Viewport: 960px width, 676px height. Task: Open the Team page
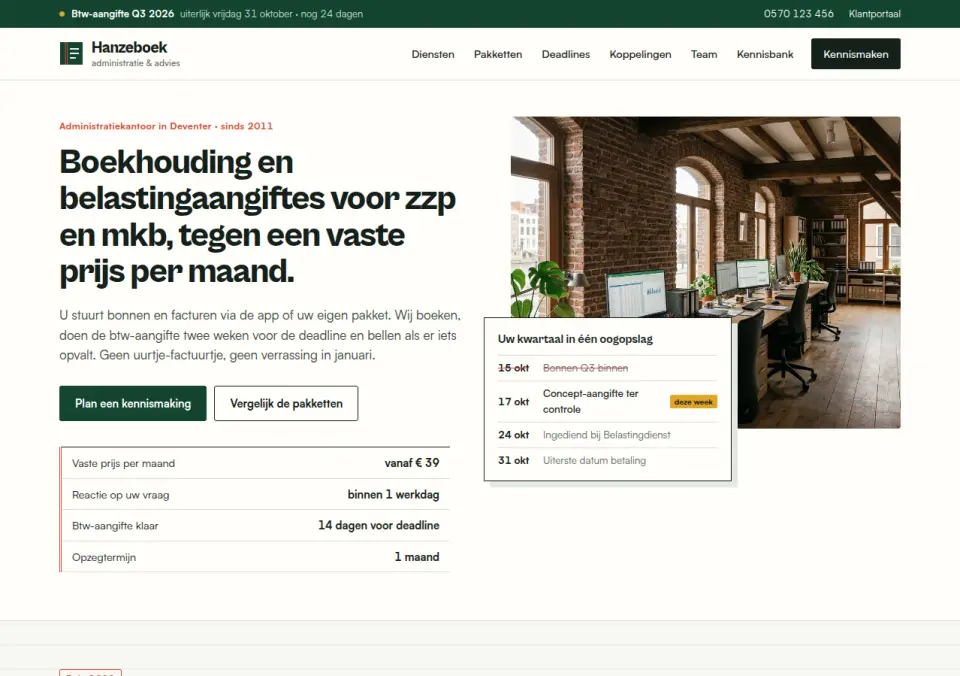704,54
